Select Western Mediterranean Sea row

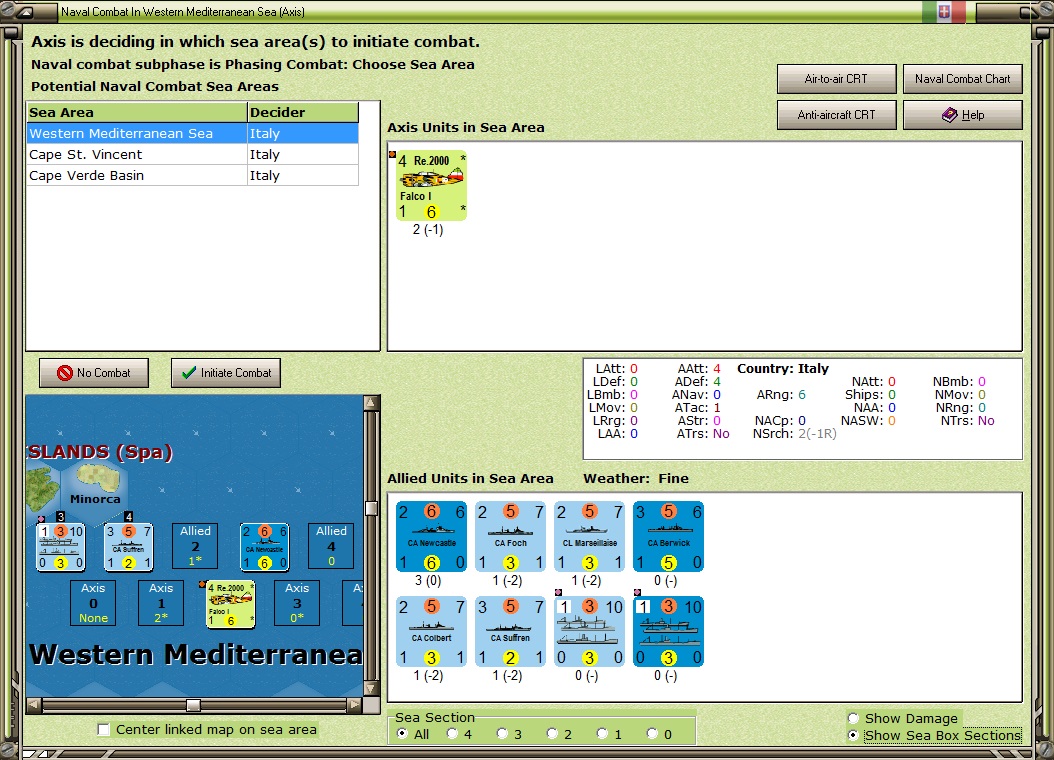(x=192, y=133)
